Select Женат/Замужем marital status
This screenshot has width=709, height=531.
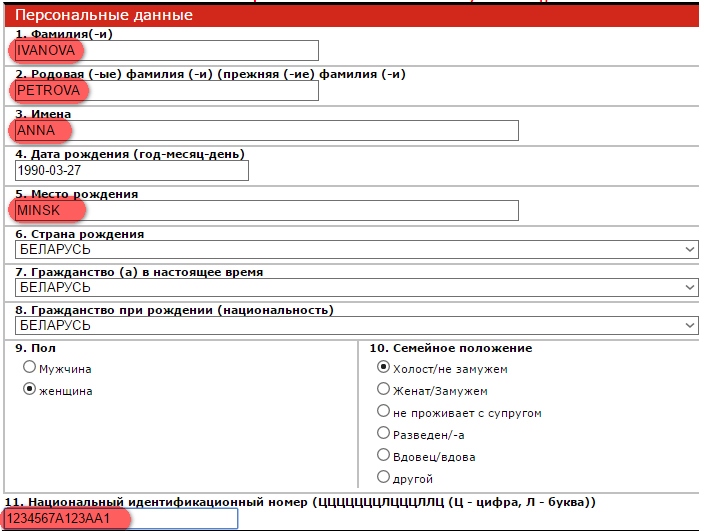coord(383,389)
